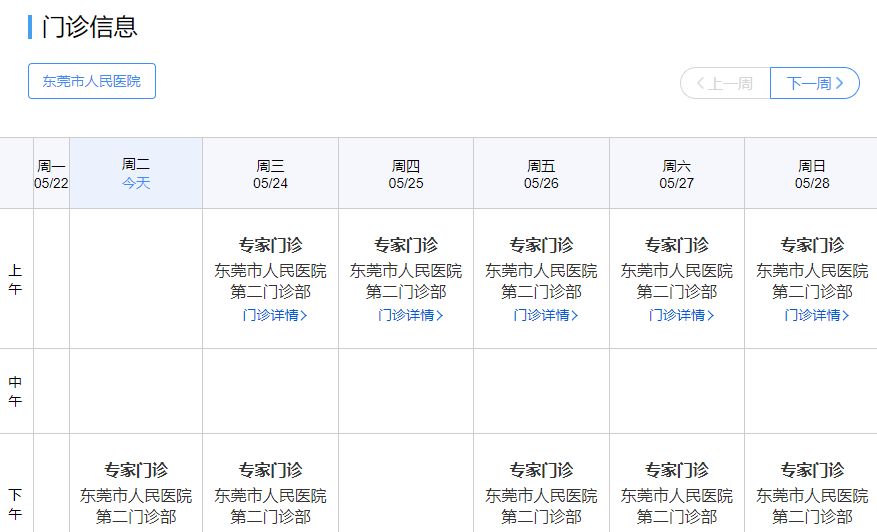This screenshot has height=532, width=877.
Task: Click Wednesday afternoon 专家门诊 slot
Action: point(270,470)
